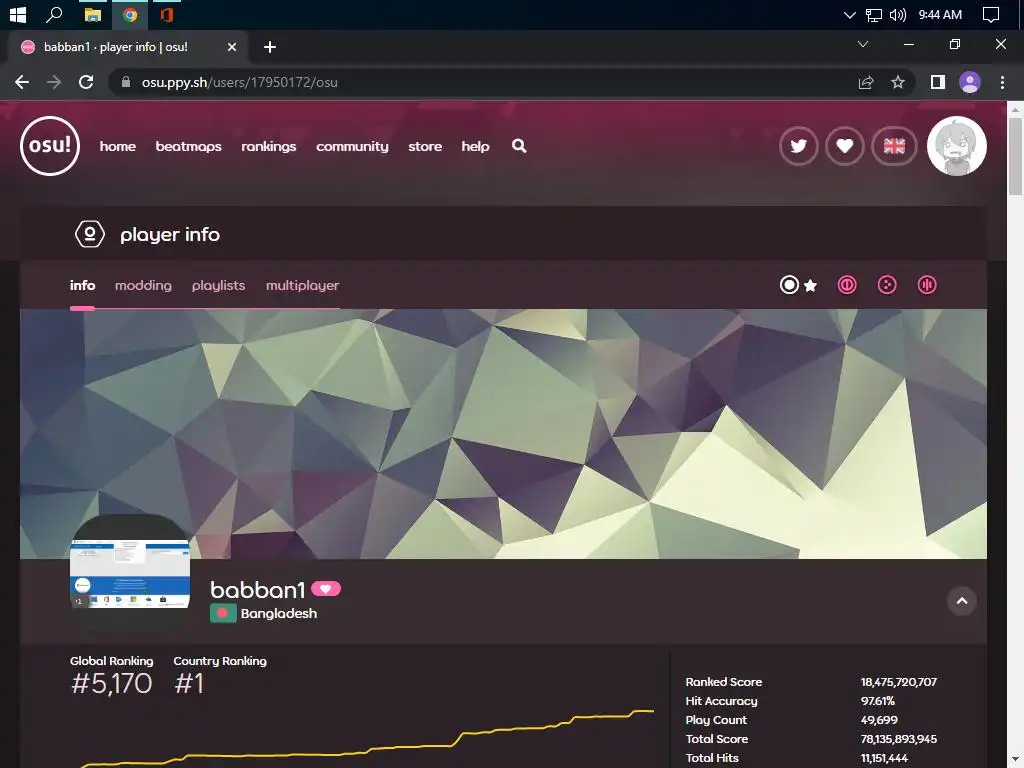Open the site search magnifier icon
Viewport: 1024px width, 768px height.
[519, 146]
